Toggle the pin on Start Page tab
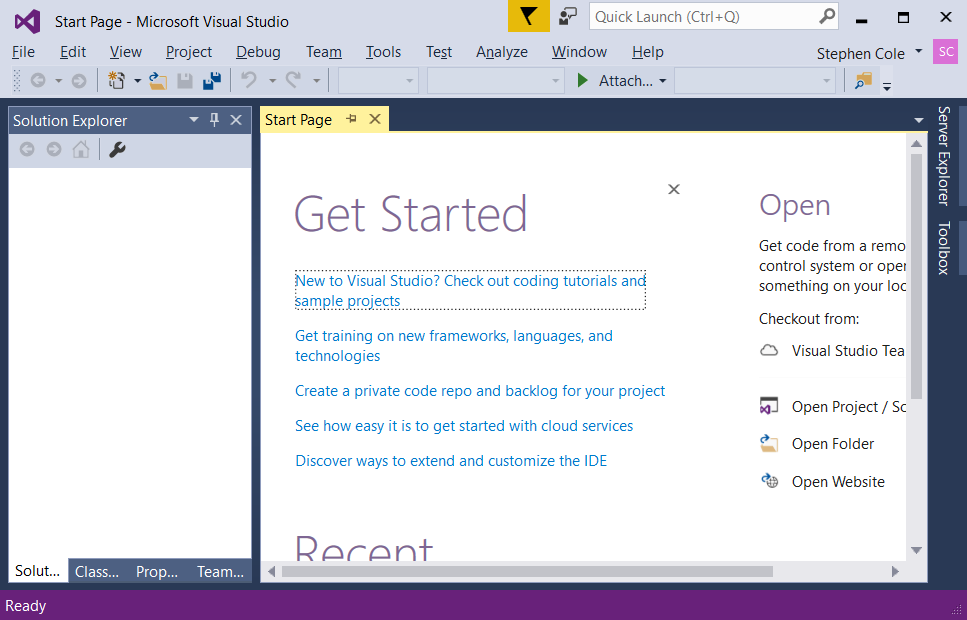The width and height of the screenshot is (967, 620). (x=351, y=120)
